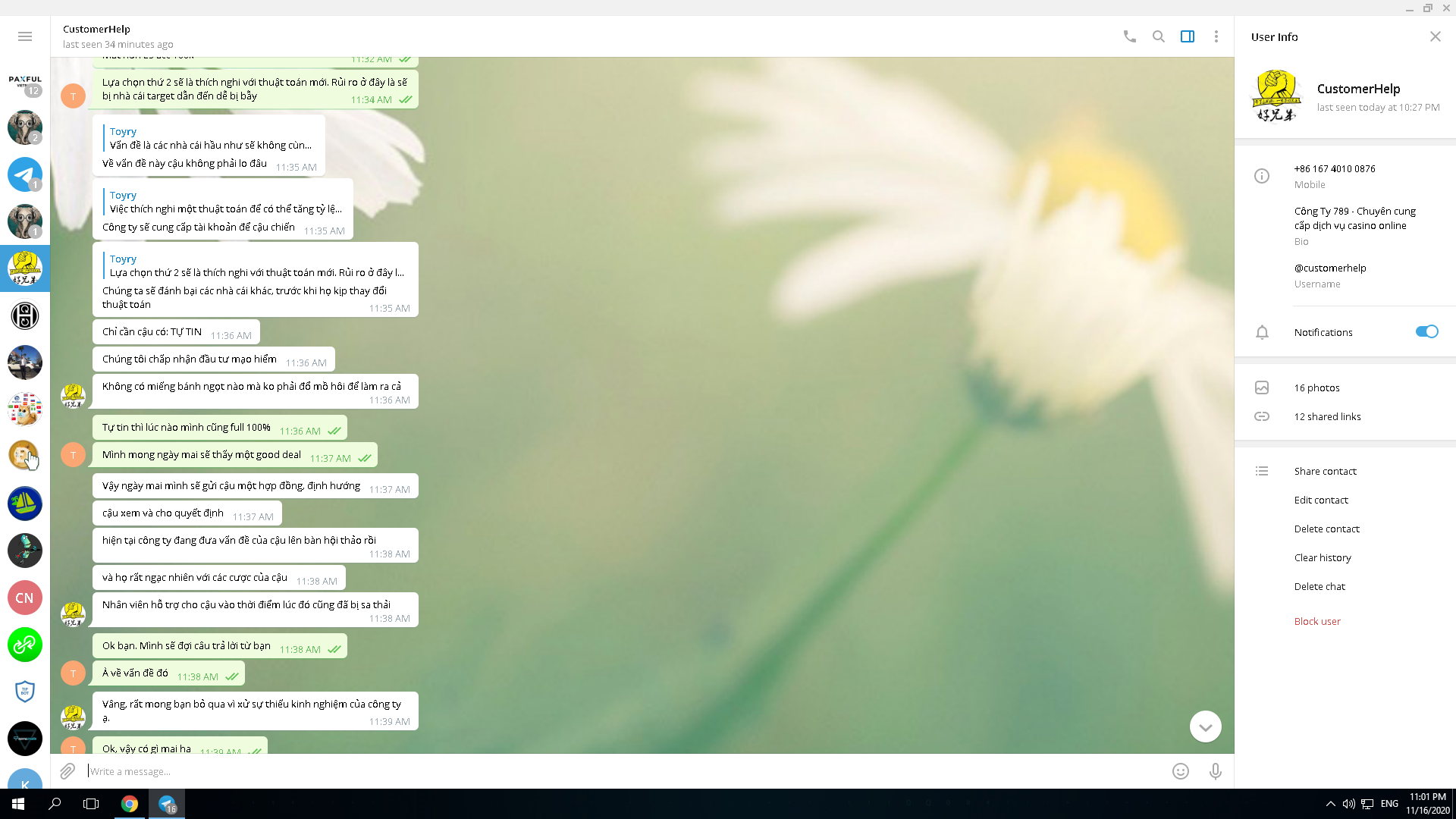Select Clear history option
The height and width of the screenshot is (819, 1456).
tap(1323, 557)
